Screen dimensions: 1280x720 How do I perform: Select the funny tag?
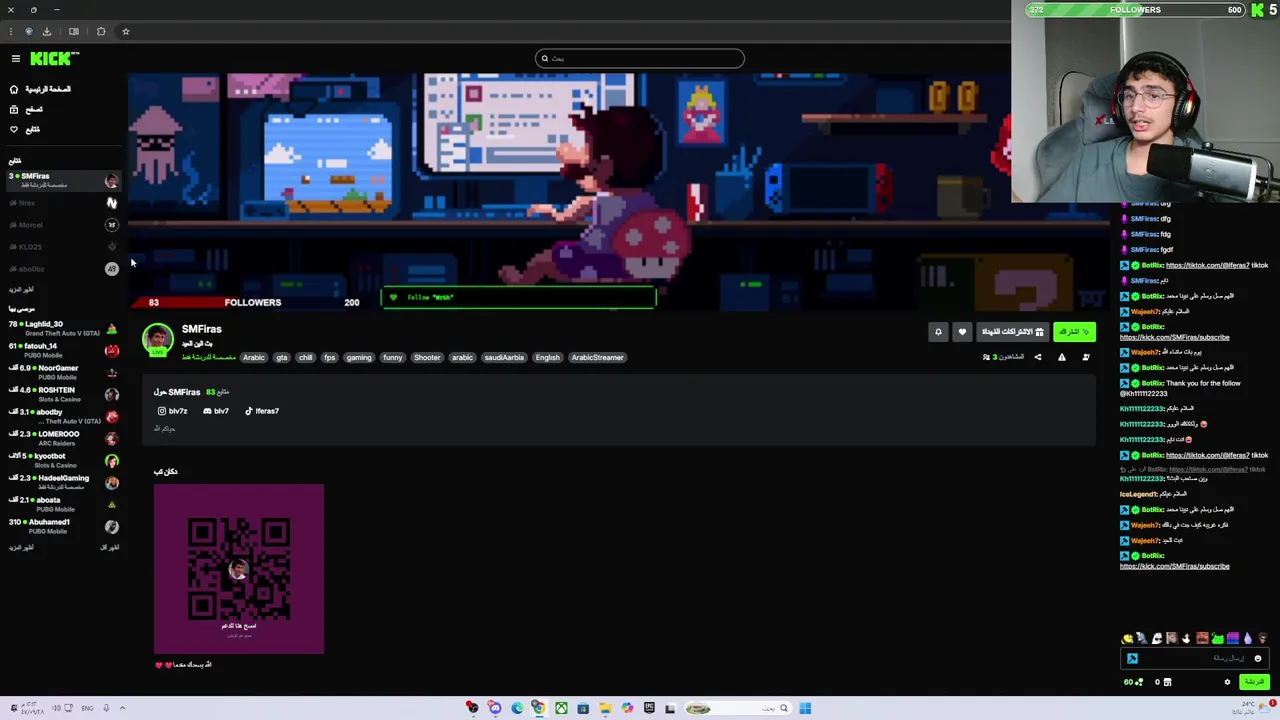click(x=393, y=357)
